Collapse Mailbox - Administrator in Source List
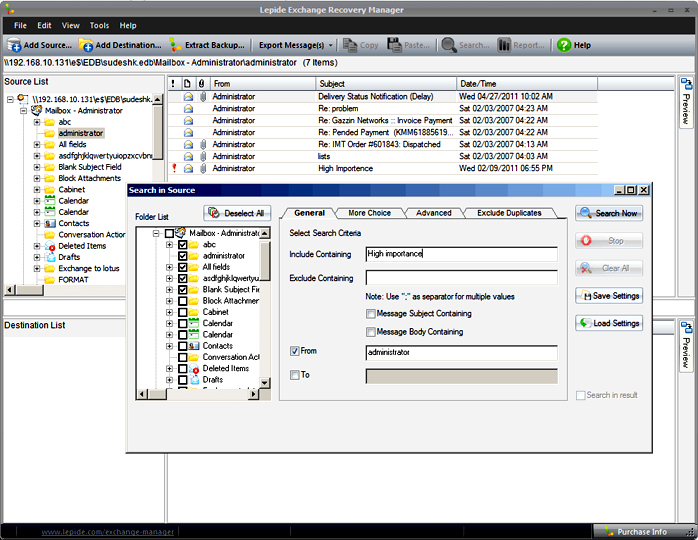The height and width of the screenshot is (540, 698). point(23,110)
